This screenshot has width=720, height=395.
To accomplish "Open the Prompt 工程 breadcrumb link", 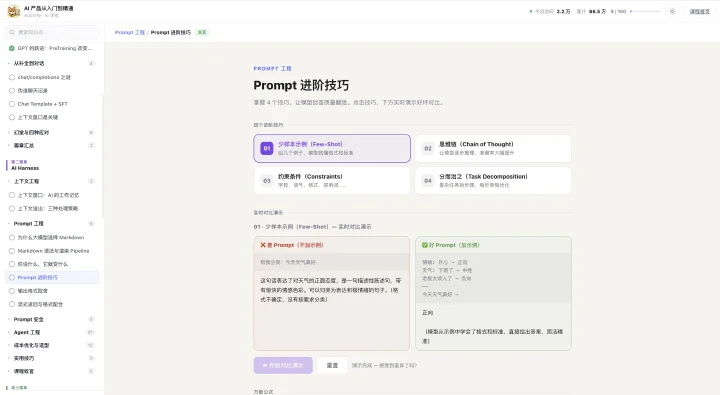I will pos(129,32).
